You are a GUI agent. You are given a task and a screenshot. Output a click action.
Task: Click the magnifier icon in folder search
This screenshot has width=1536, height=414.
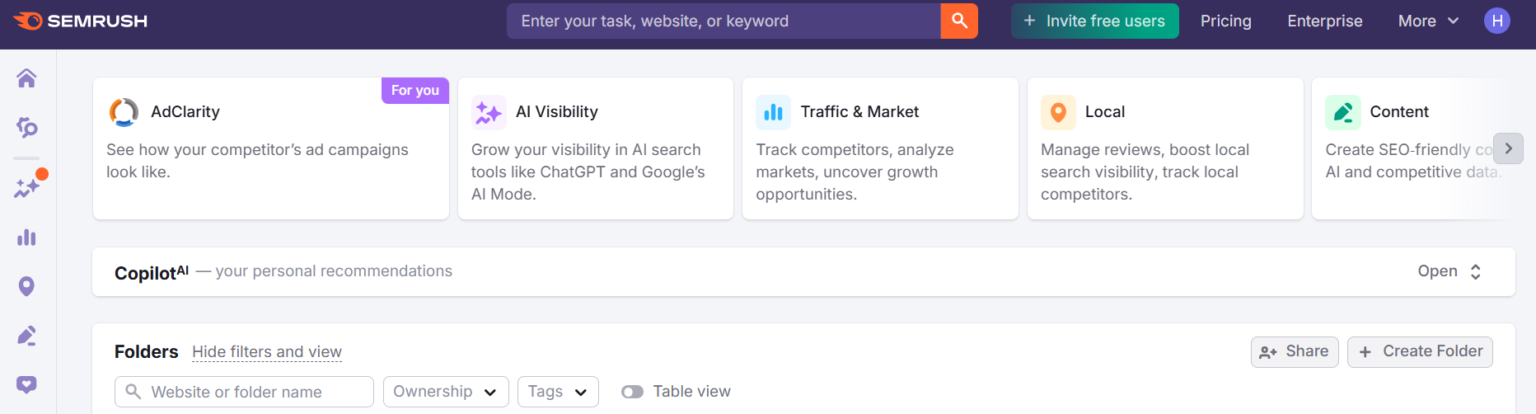133,392
